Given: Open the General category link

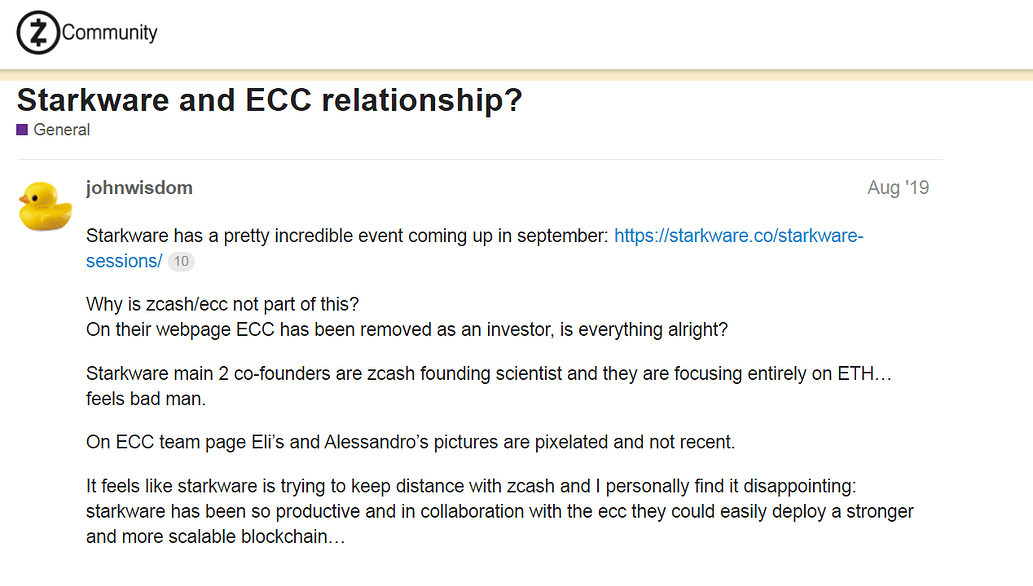Looking at the screenshot, I should (61, 130).
